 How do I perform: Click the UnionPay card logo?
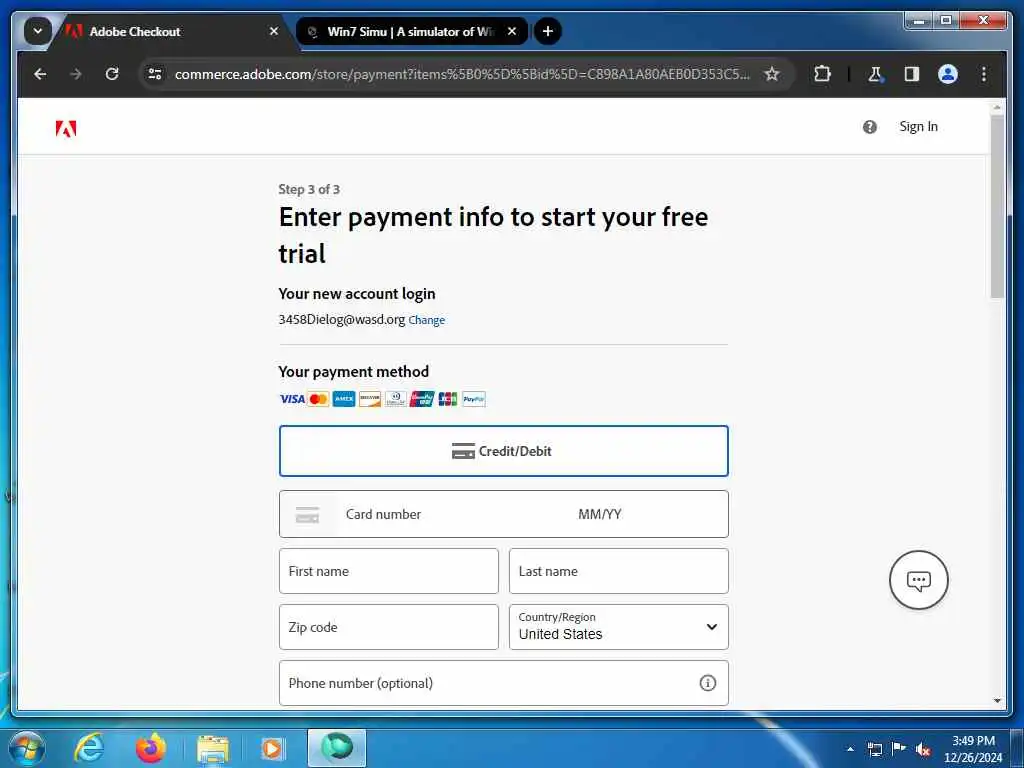(422, 399)
